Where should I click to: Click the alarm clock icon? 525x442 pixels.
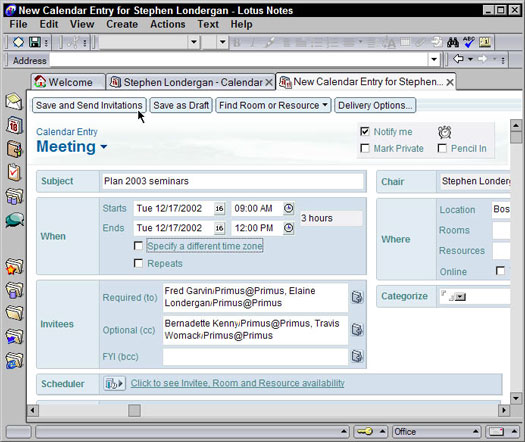click(x=445, y=132)
